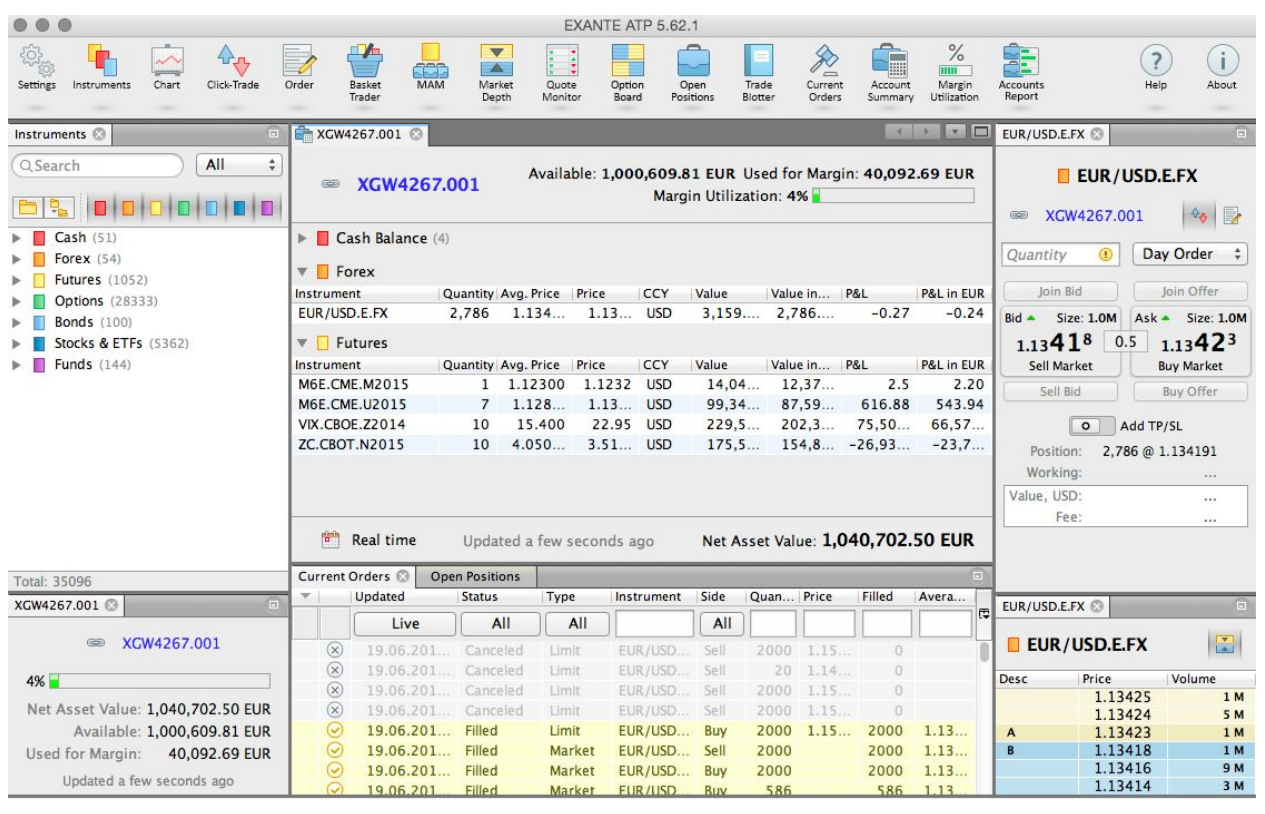
Task: Open the Day Order dropdown
Action: (x=1191, y=254)
